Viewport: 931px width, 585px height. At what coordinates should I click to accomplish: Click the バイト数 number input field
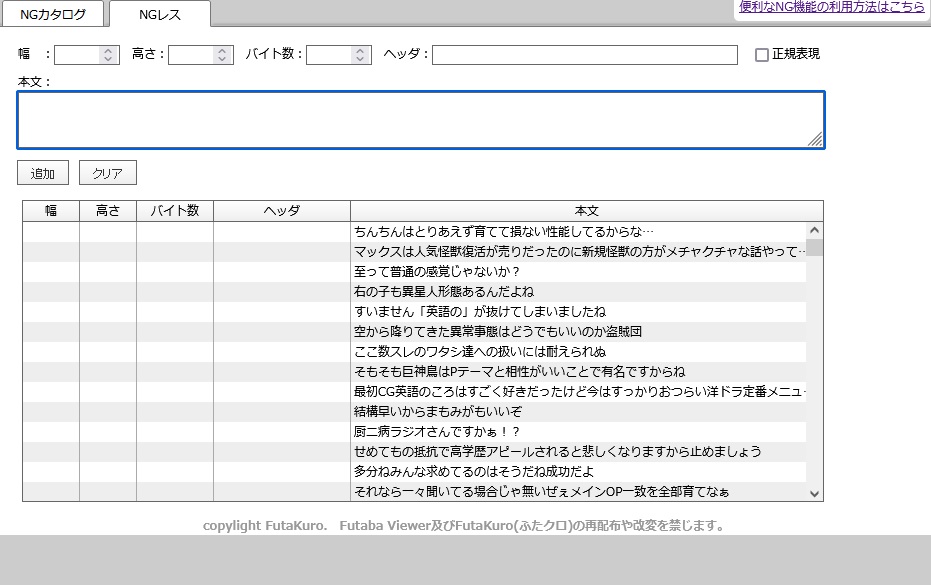(329, 55)
